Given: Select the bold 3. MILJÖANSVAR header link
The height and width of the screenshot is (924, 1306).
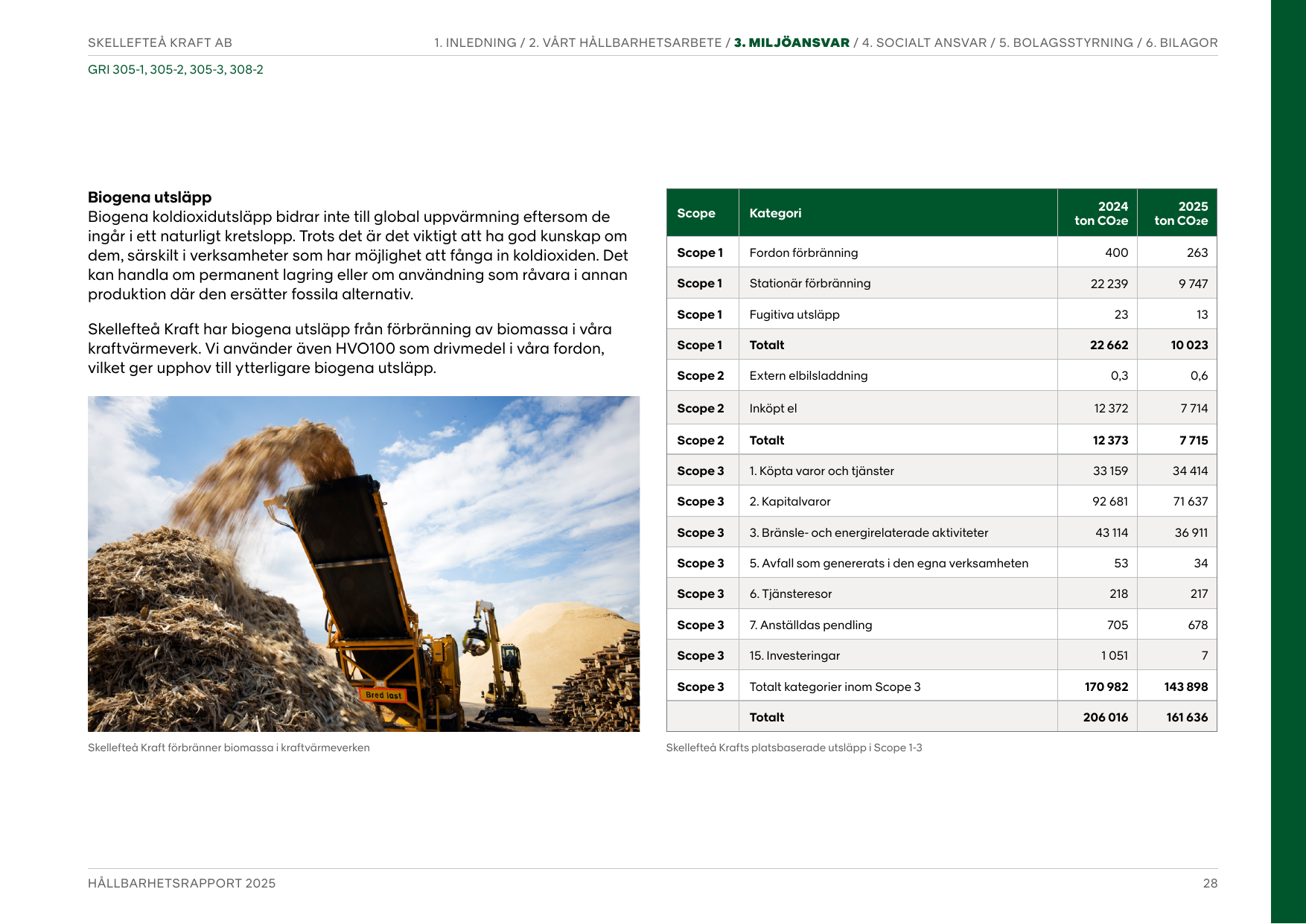Looking at the screenshot, I should [x=791, y=43].
